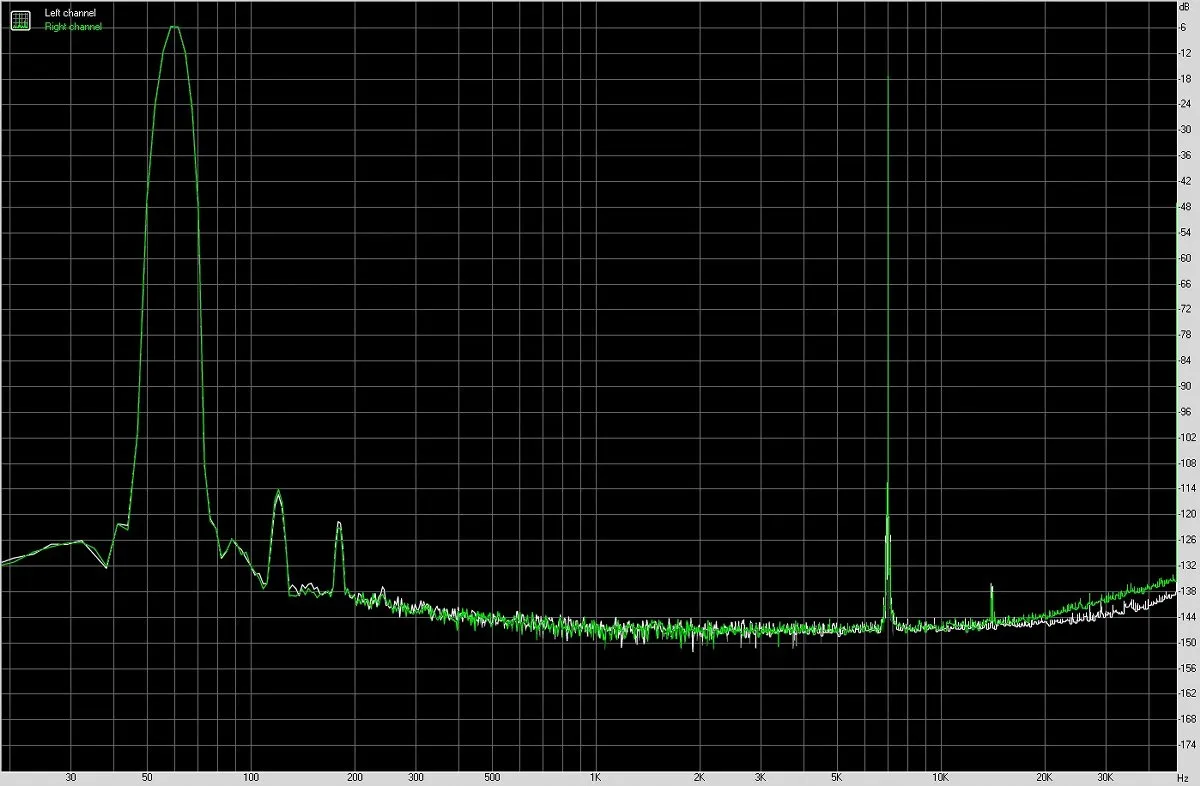Click the 3K frequency axis label

click(760, 776)
